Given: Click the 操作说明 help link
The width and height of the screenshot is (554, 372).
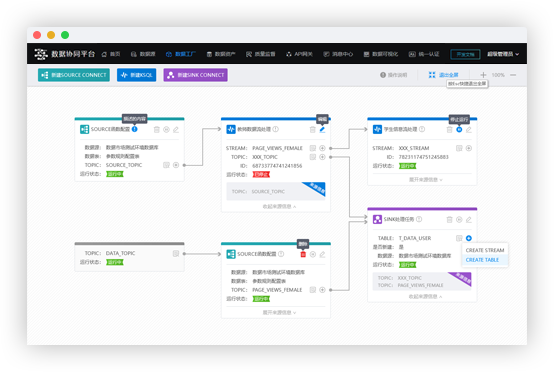Looking at the screenshot, I should pyautogui.click(x=394, y=75).
